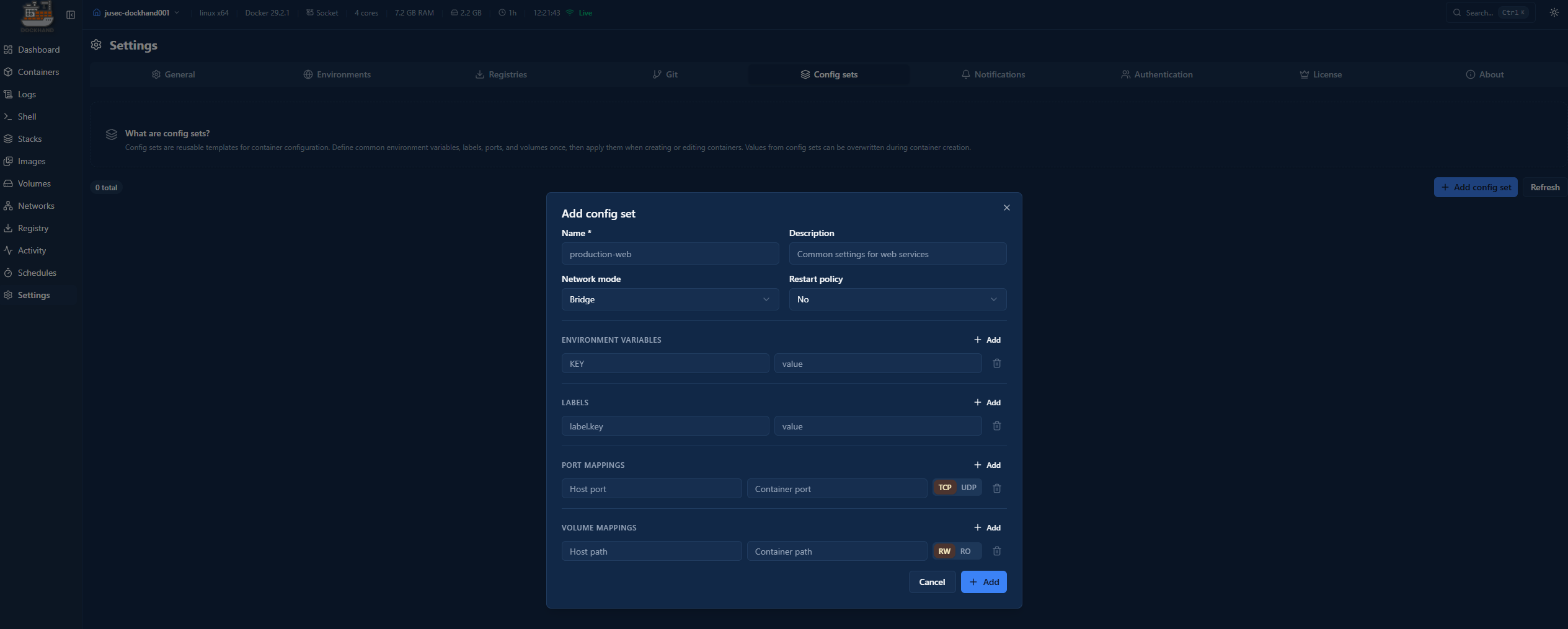
Task: Click the config set Name field
Action: pos(670,254)
